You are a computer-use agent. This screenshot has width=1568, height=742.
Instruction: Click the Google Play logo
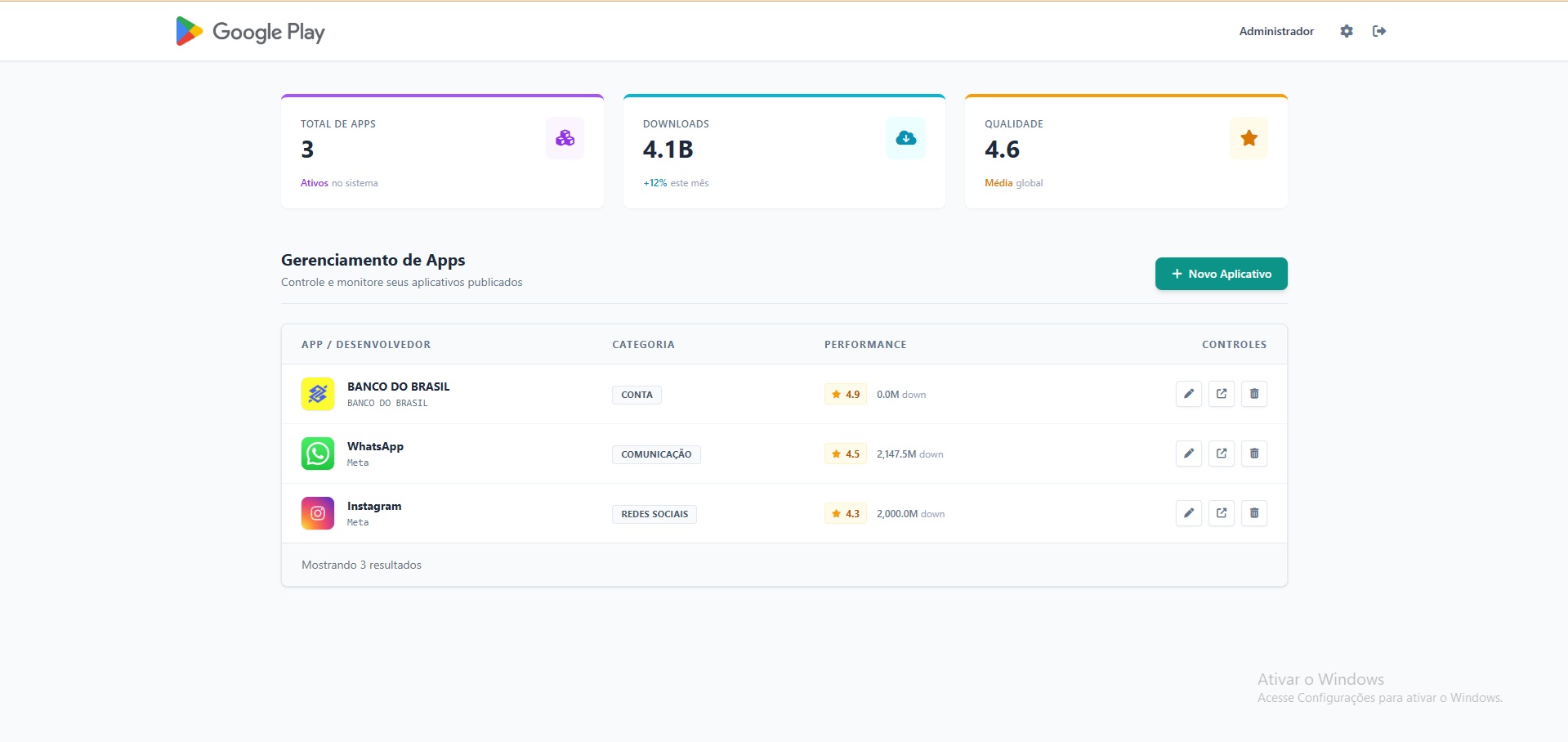(250, 31)
